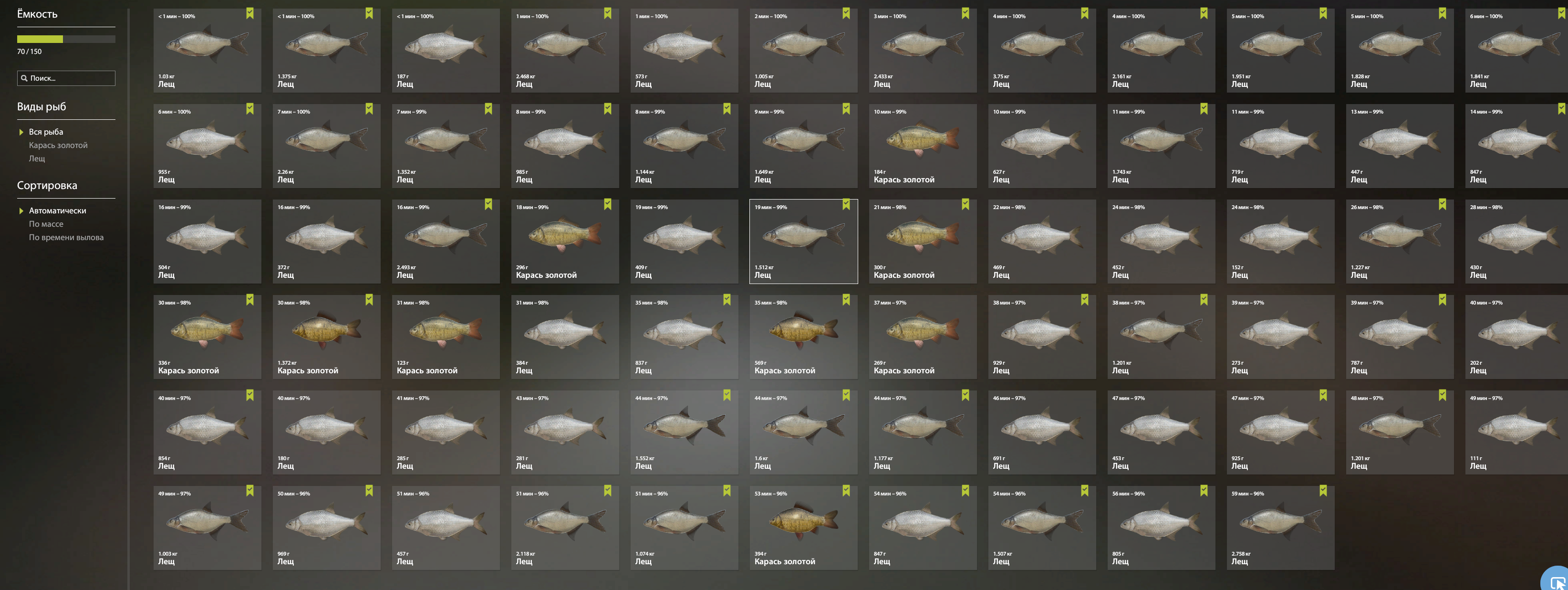
Task: Toggle the mark on selected 1.512 кг Лещ
Action: [x=846, y=205]
